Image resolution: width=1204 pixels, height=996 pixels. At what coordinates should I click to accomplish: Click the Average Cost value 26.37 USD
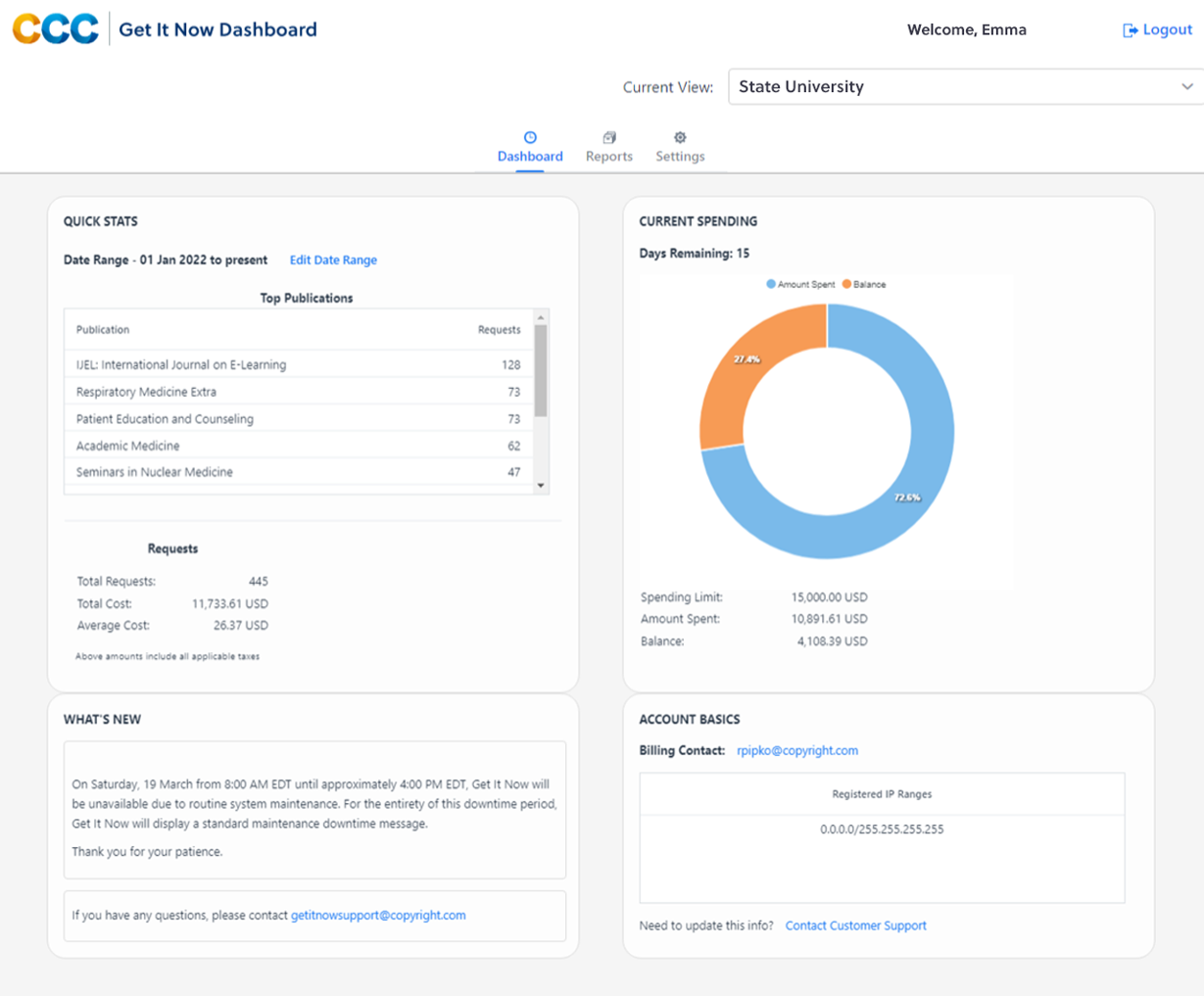click(241, 625)
